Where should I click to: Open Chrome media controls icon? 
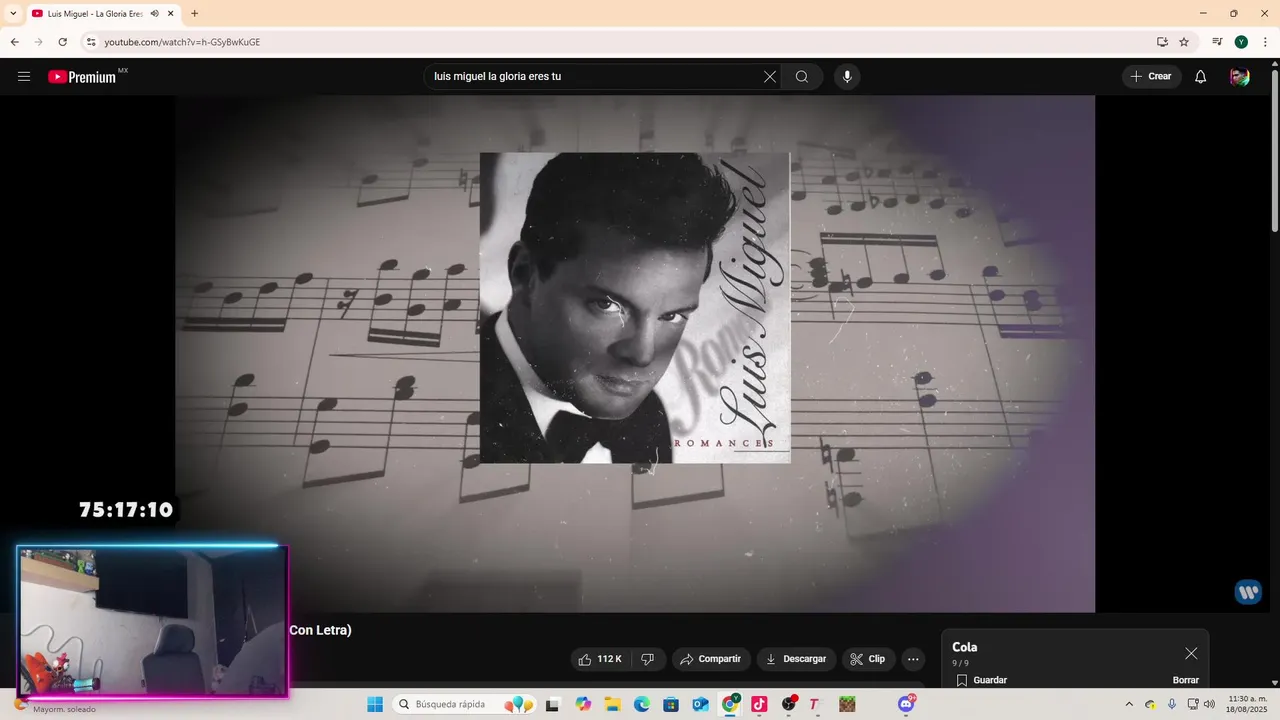point(1217,42)
